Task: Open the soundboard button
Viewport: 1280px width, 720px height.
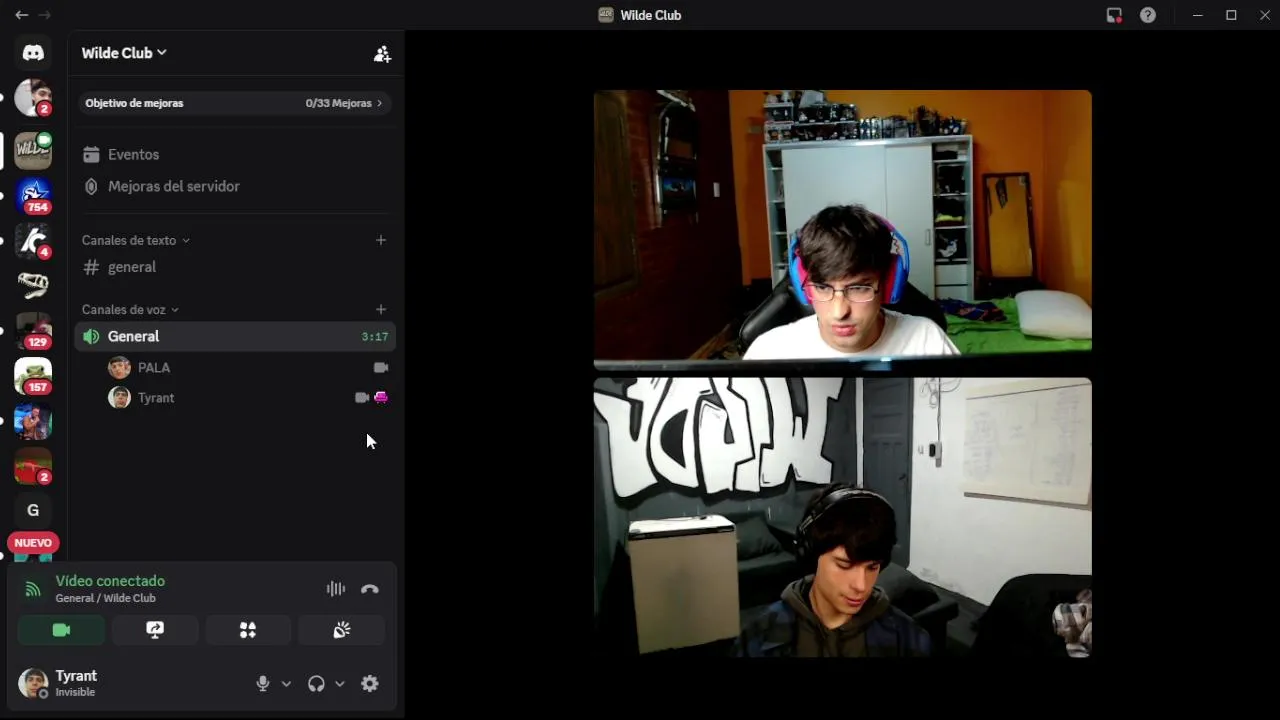Action: 342,630
